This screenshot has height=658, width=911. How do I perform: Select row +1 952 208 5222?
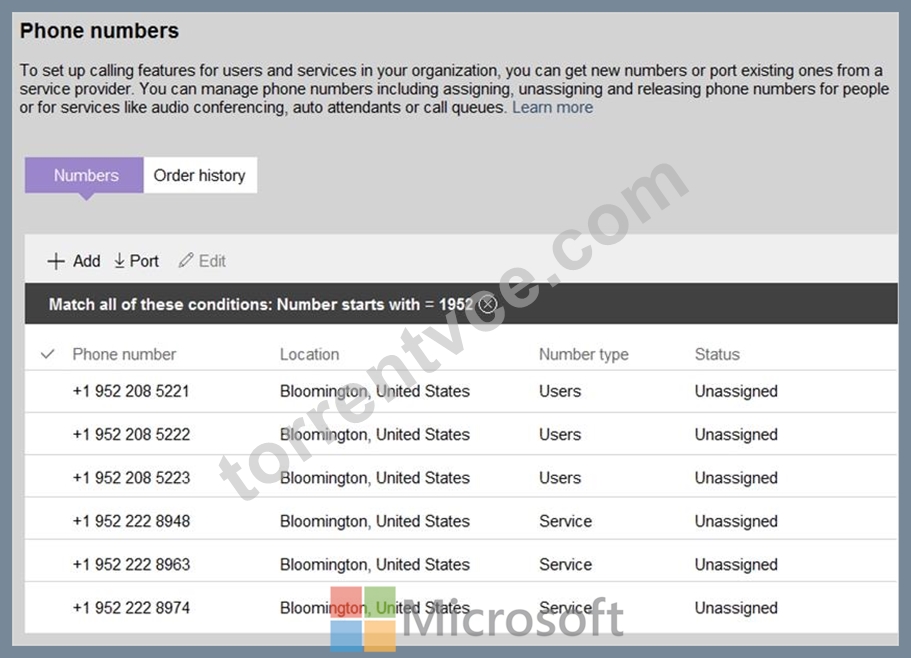(461, 434)
